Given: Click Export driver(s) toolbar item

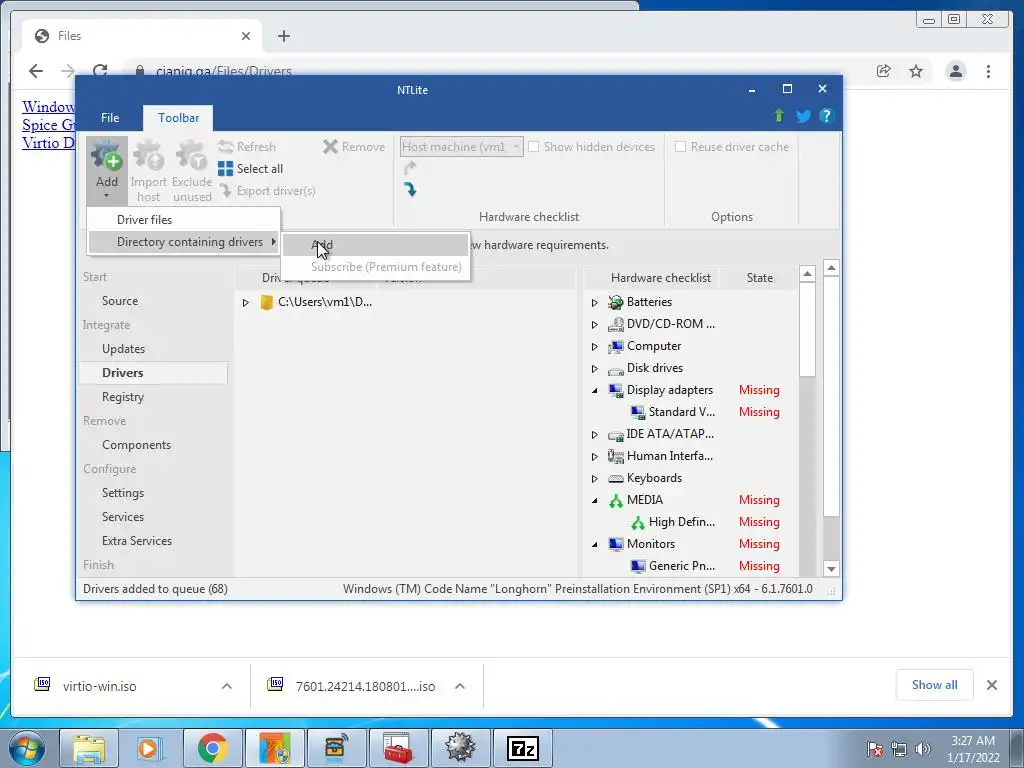Looking at the screenshot, I should coord(267,191).
